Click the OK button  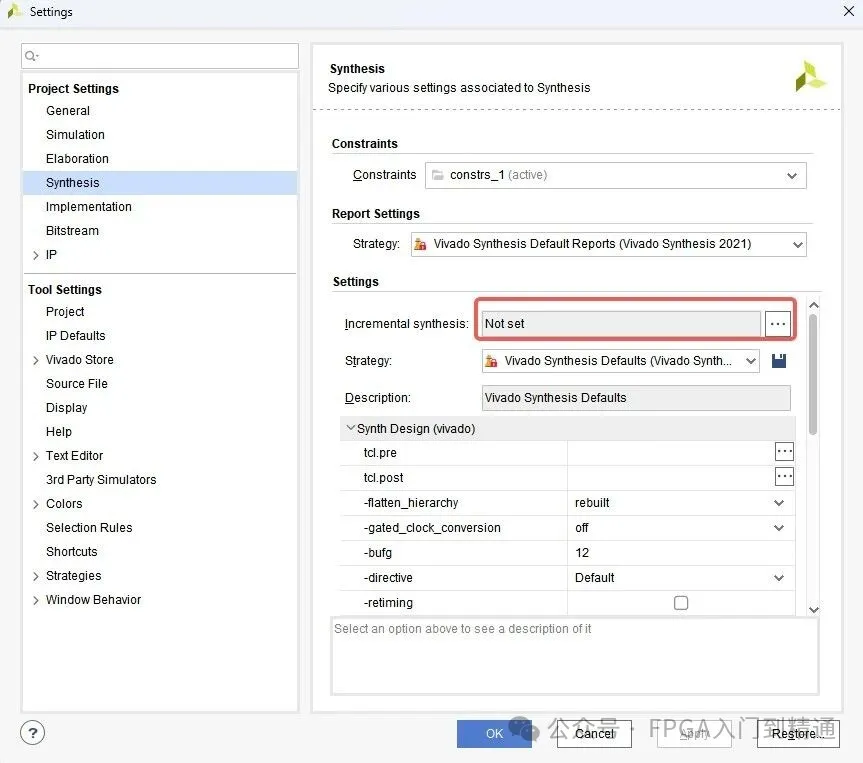click(494, 734)
